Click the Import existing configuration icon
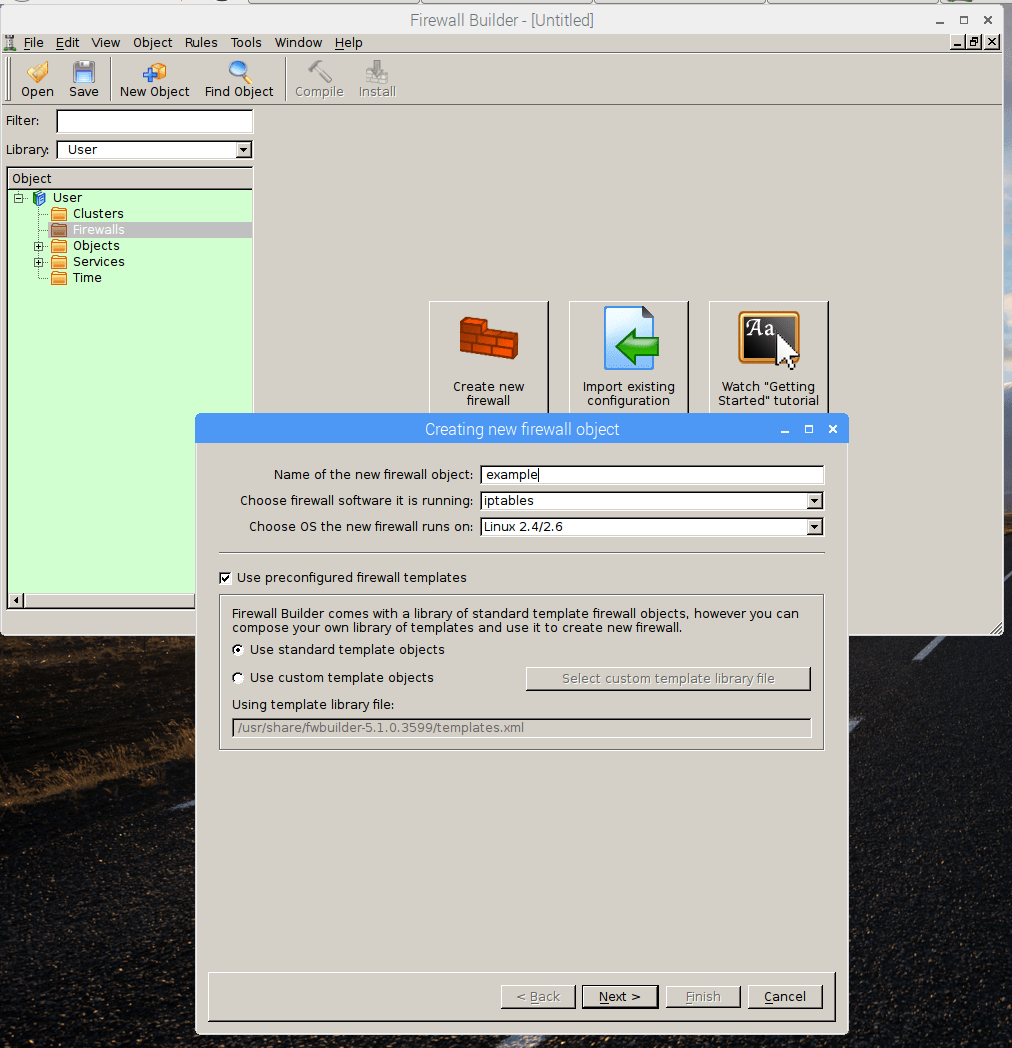Image resolution: width=1012 pixels, height=1048 pixels. (629, 339)
